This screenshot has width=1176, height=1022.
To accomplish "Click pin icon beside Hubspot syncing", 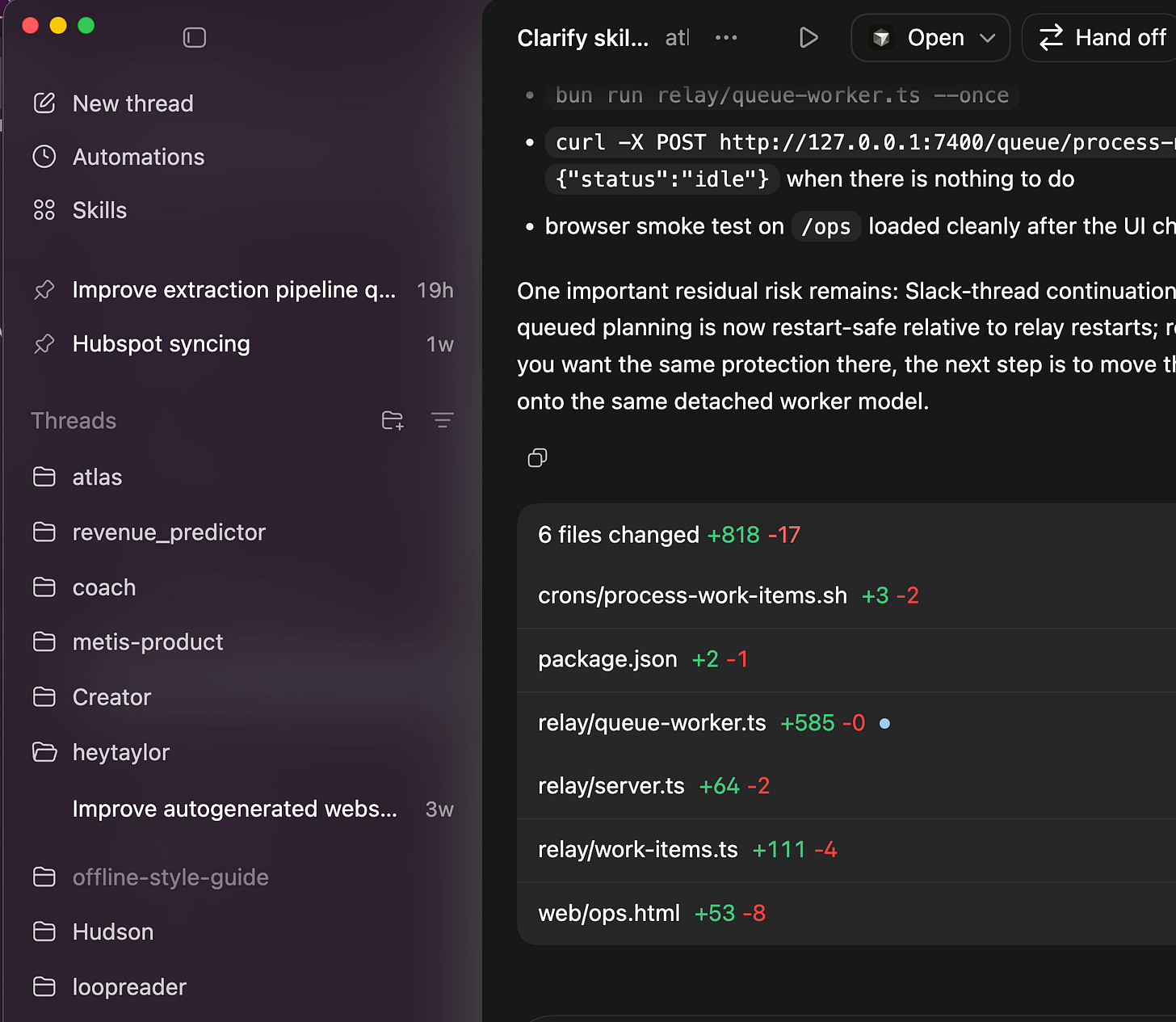I will click(x=44, y=344).
